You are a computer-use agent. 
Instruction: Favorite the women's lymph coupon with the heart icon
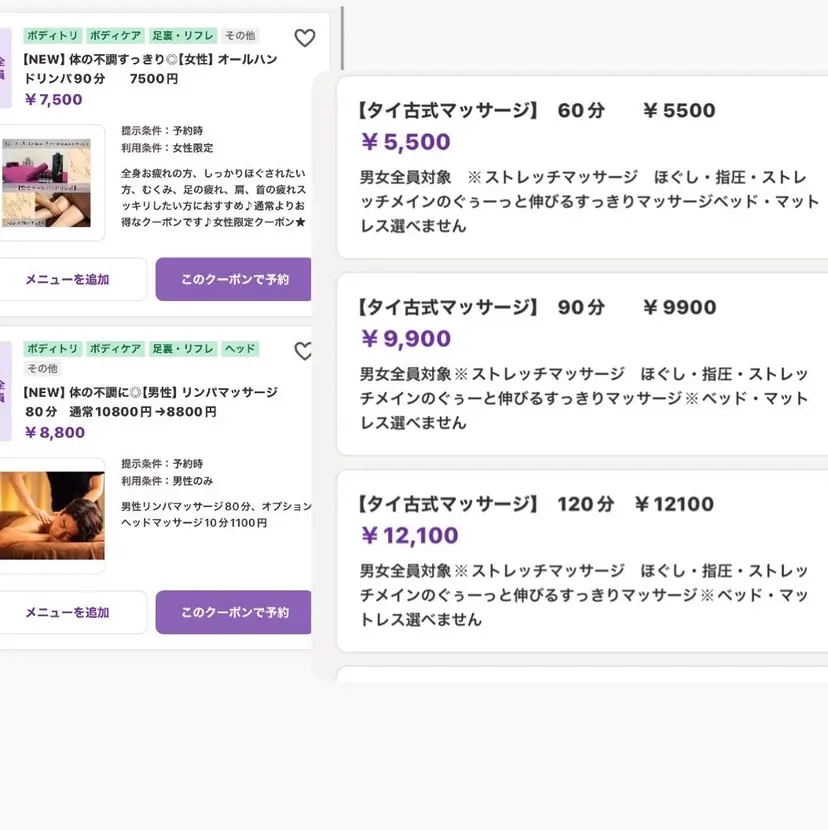coord(304,37)
